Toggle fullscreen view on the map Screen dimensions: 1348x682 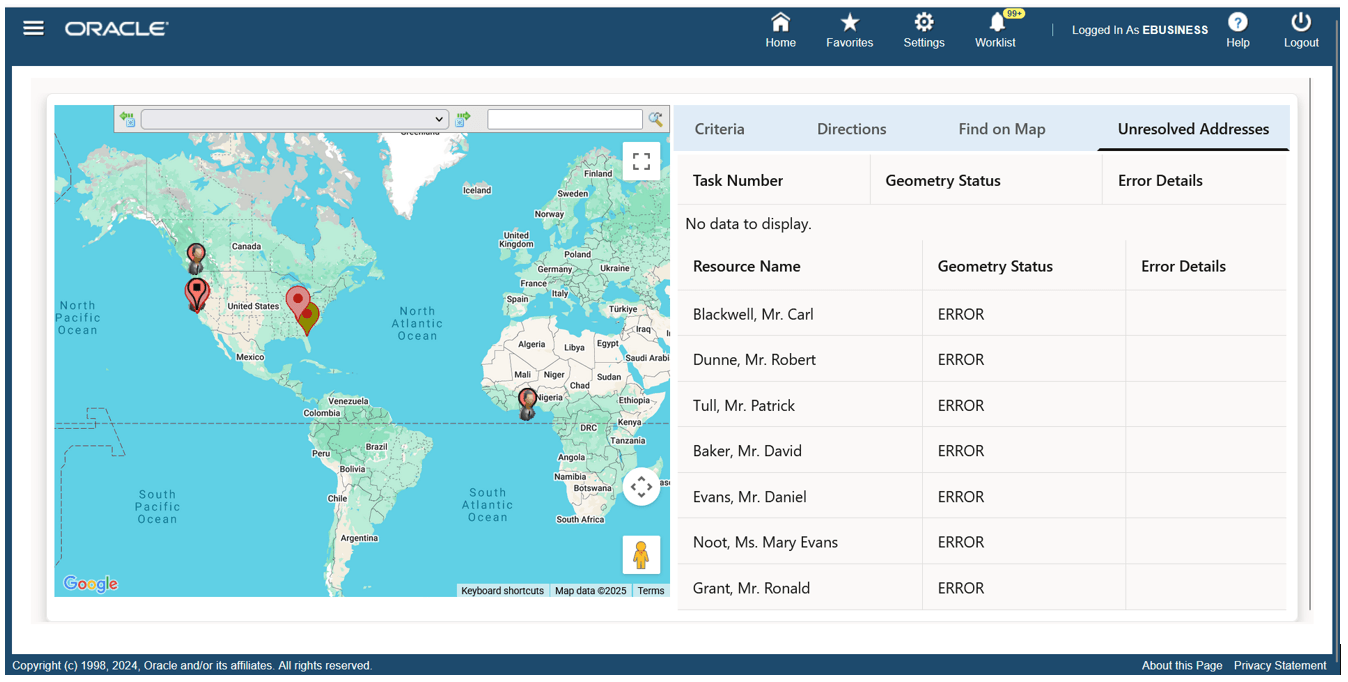[641, 160]
